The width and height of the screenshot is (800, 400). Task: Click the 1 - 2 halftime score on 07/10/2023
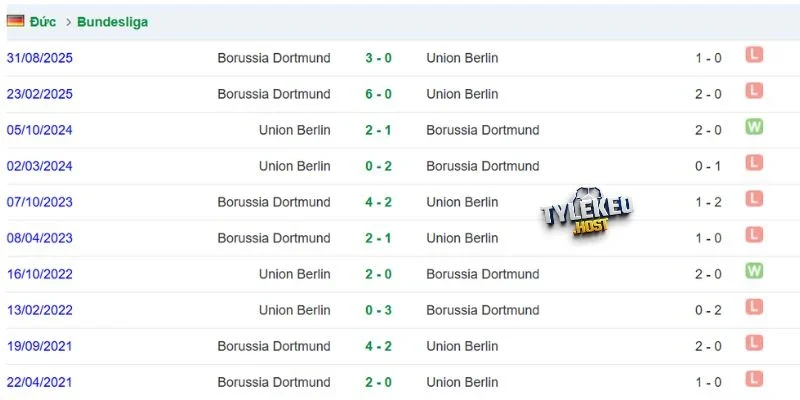(x=708, y=203)
